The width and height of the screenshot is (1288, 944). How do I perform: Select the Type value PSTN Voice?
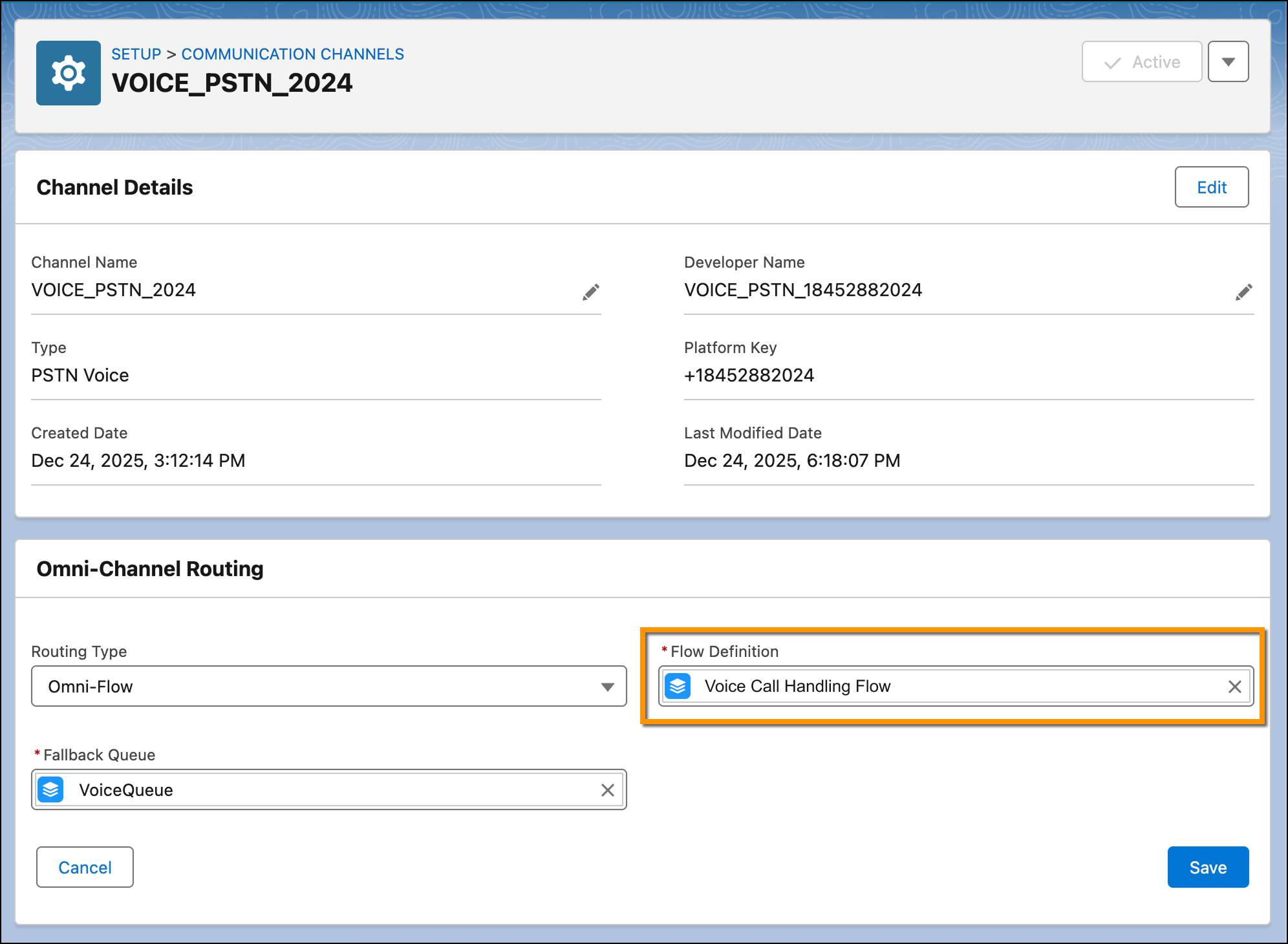80,375
